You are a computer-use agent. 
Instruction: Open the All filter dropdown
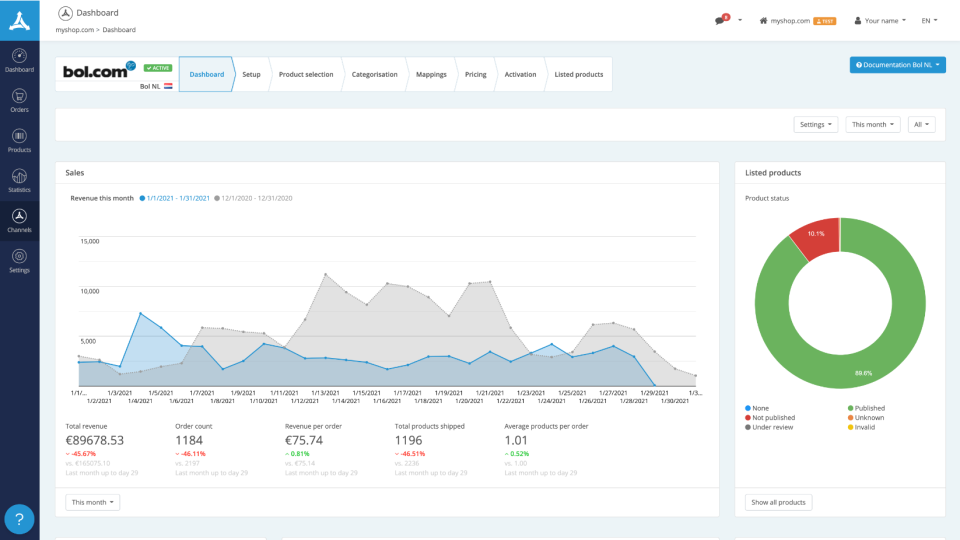pyautogui.click(x=921, y=124)
